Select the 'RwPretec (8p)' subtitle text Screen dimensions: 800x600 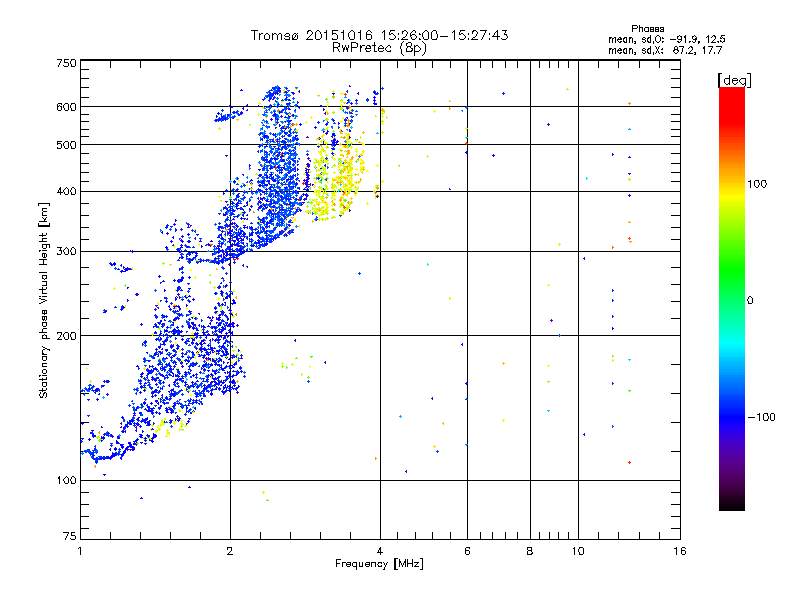click(379, 48)
